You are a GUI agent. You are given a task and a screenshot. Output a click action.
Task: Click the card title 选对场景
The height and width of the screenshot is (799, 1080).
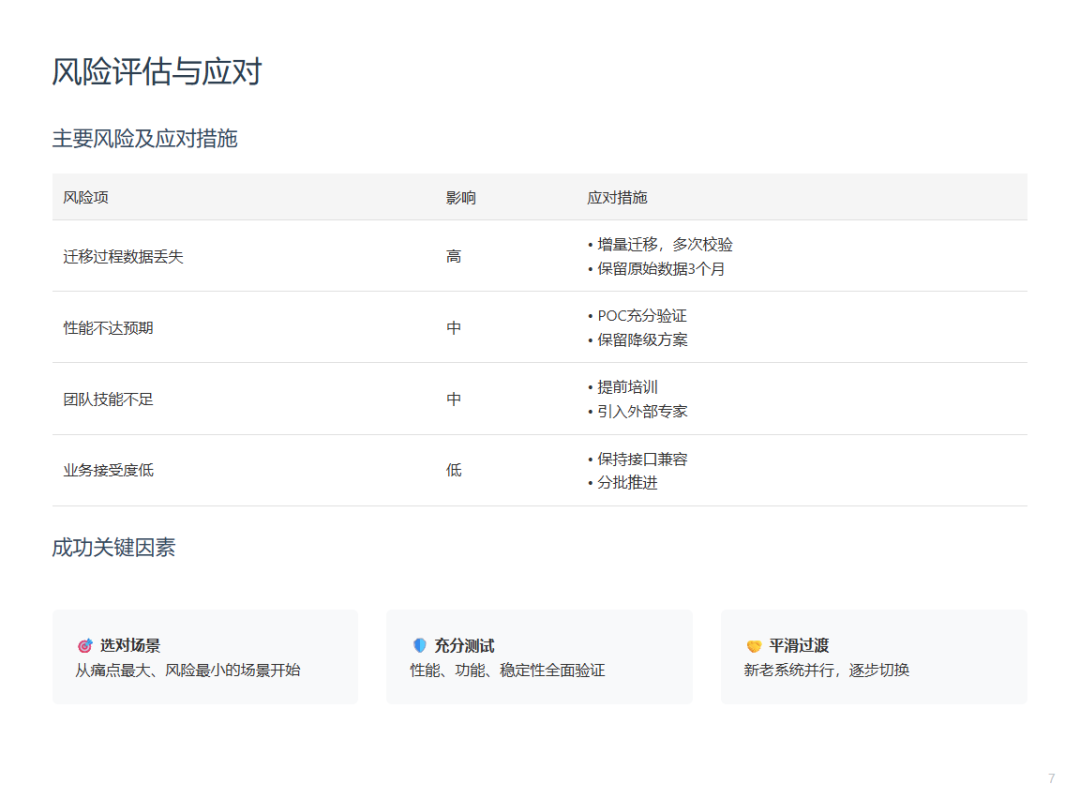tap(130, 645)
